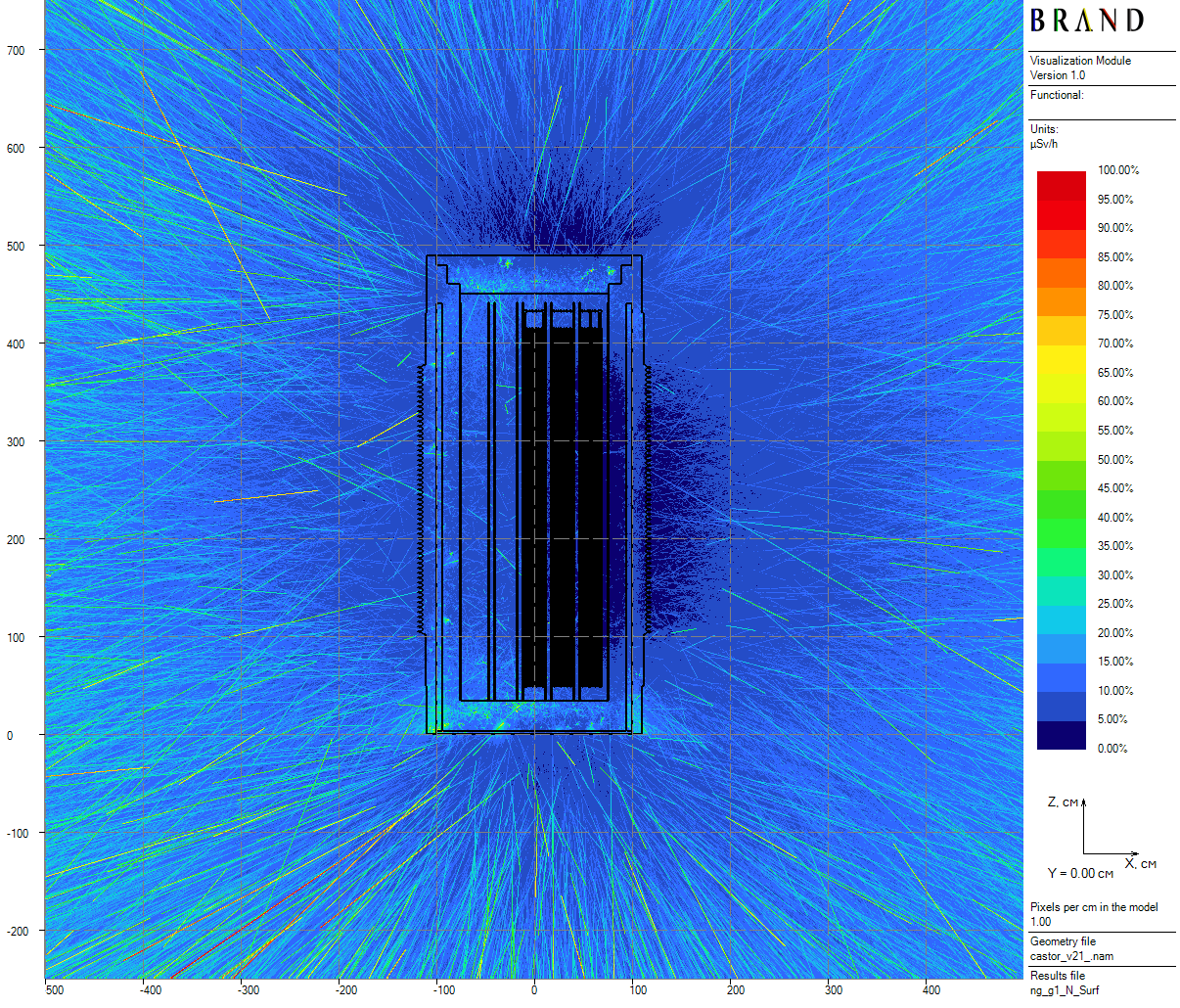Screen dimensions: 1180x1008
Task: Select the Pixels per cm value 1.00
Action: pyautogui.click(x=1040, y=922)
